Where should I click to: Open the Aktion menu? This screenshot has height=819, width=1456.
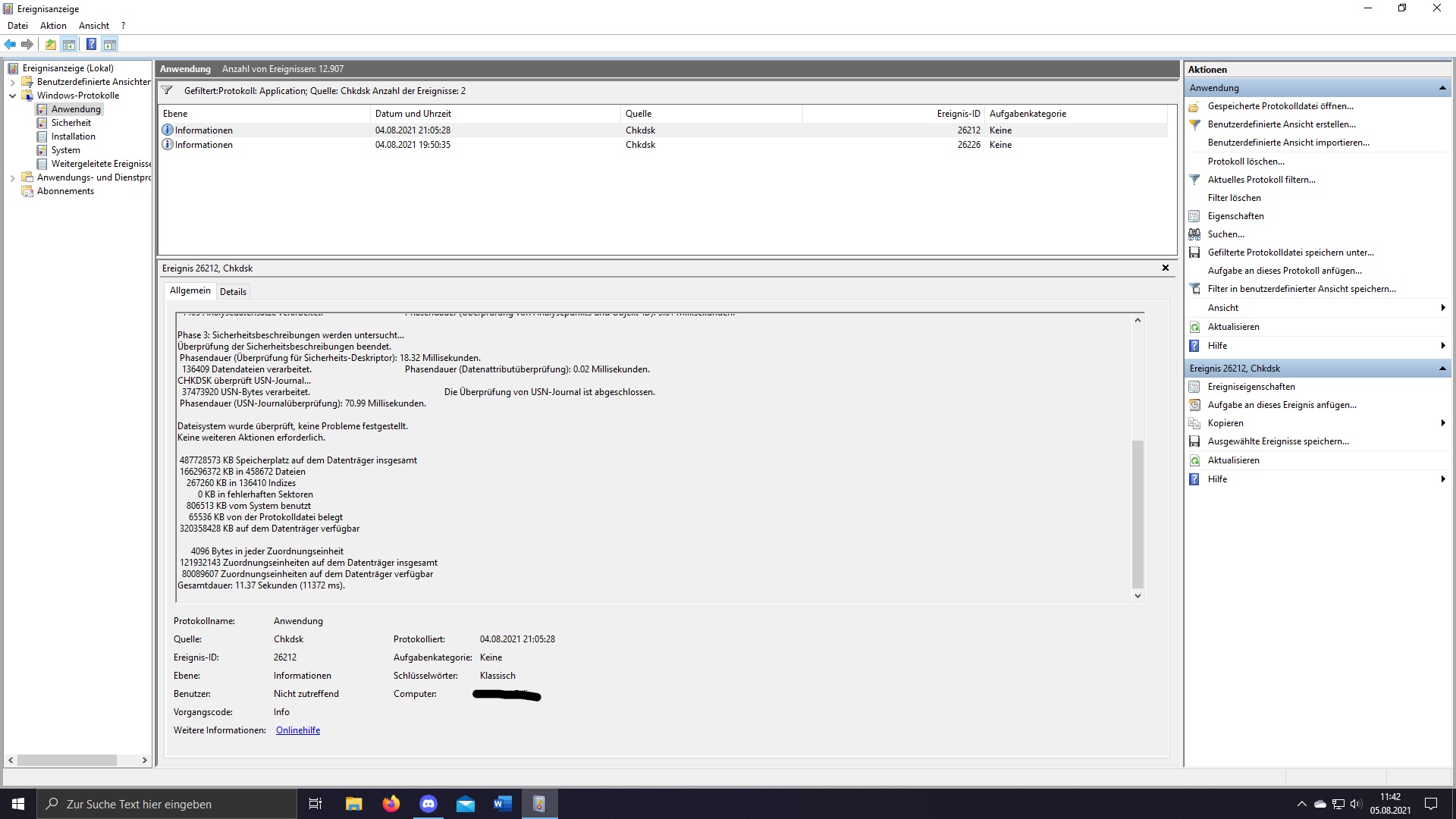pos(52,25)
